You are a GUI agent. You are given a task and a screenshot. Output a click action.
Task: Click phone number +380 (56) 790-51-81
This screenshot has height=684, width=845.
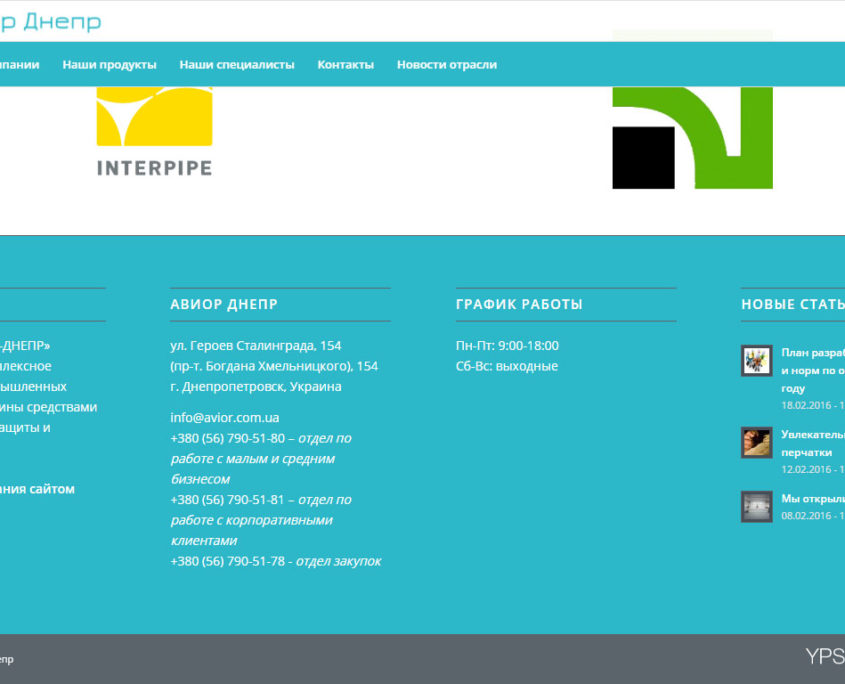tap(227, 500)
